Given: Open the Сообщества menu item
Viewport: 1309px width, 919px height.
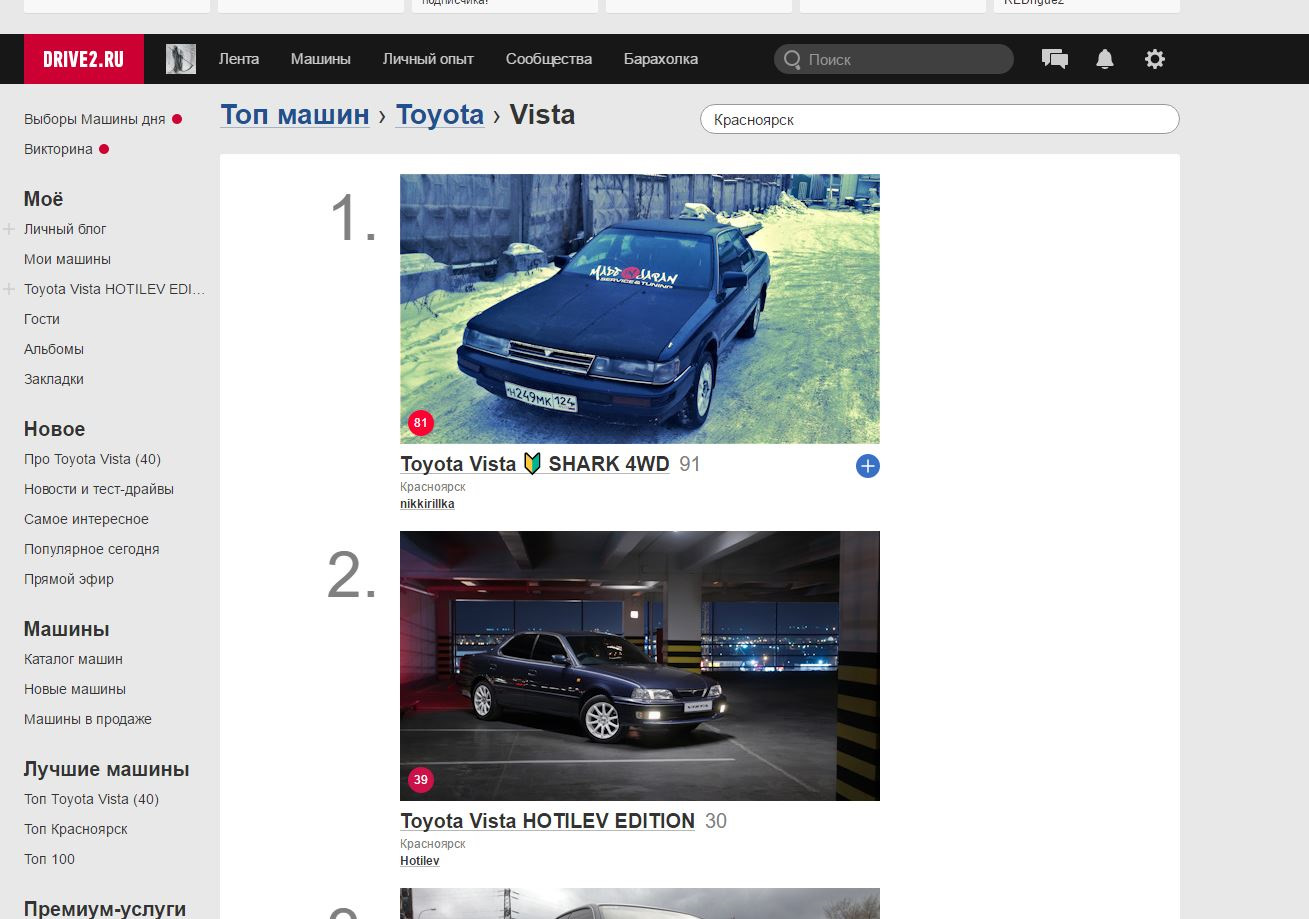Looking at the screenshot, I should [x=549, y=59].
